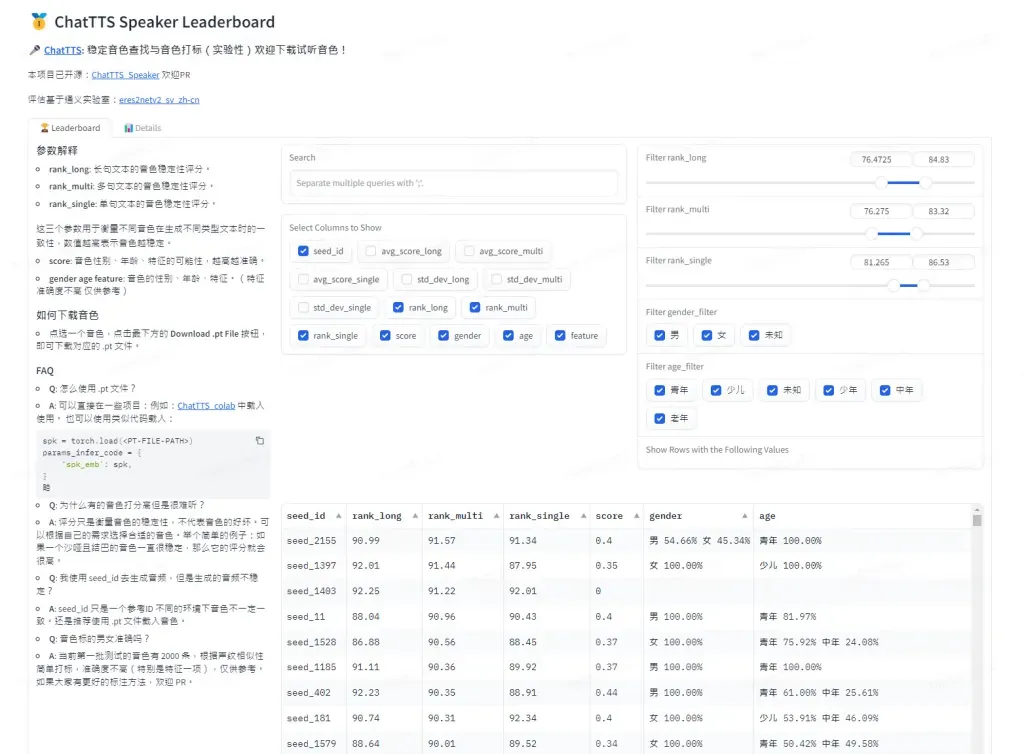
Task: Open the eres2netv2_sv_zh-cn link
Action: tap(159, 99)
